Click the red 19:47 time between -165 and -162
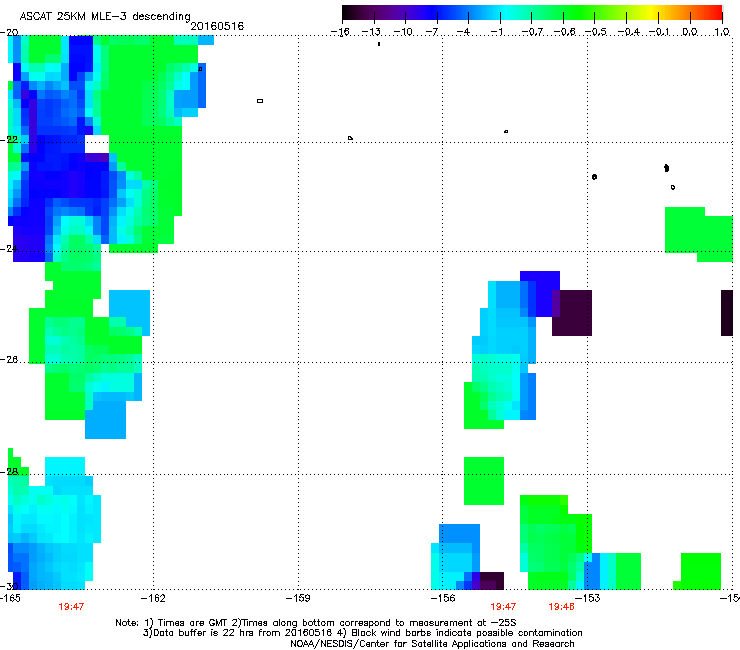740x650 pixels. [x=71, y=607]
